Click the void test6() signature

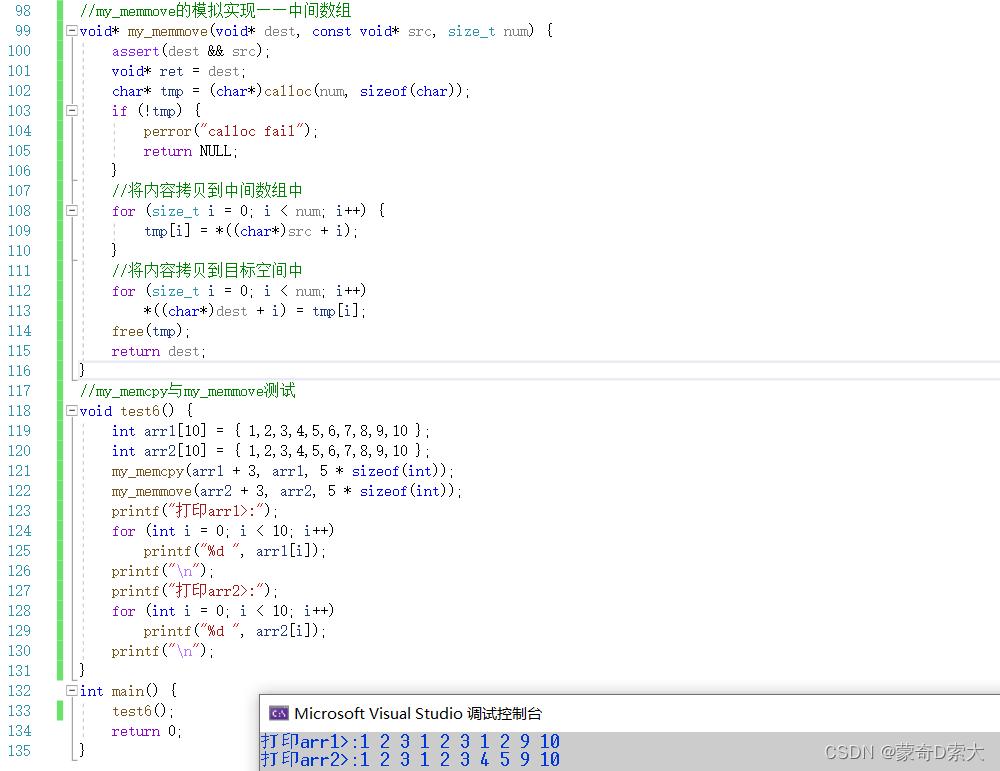point(135,411)
